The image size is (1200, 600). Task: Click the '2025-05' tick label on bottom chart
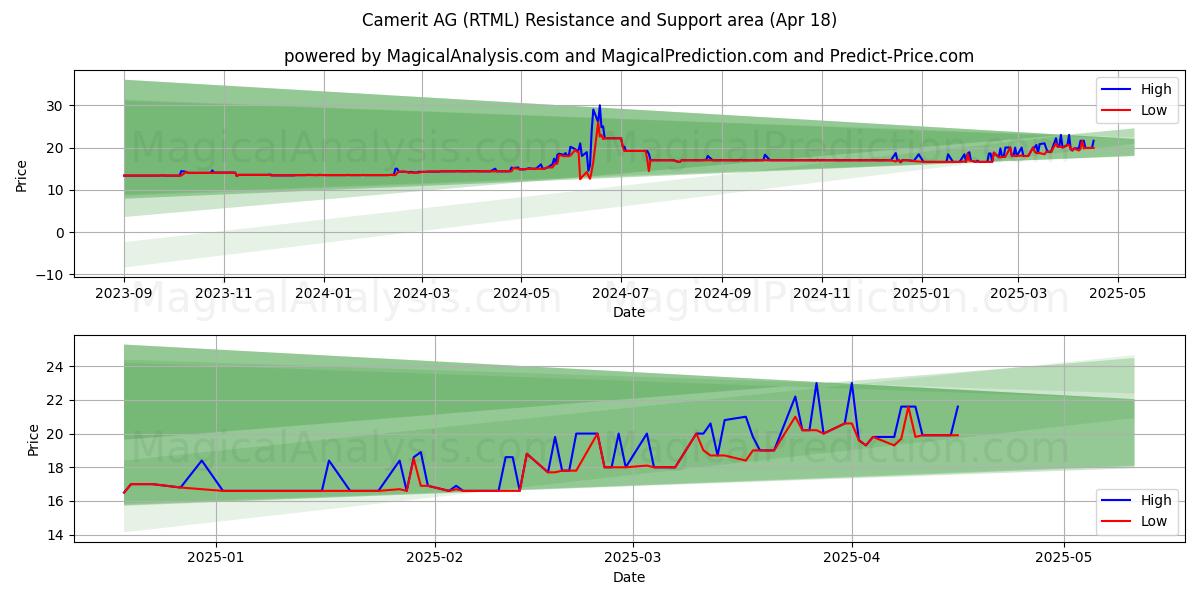tap(1063, 560)
